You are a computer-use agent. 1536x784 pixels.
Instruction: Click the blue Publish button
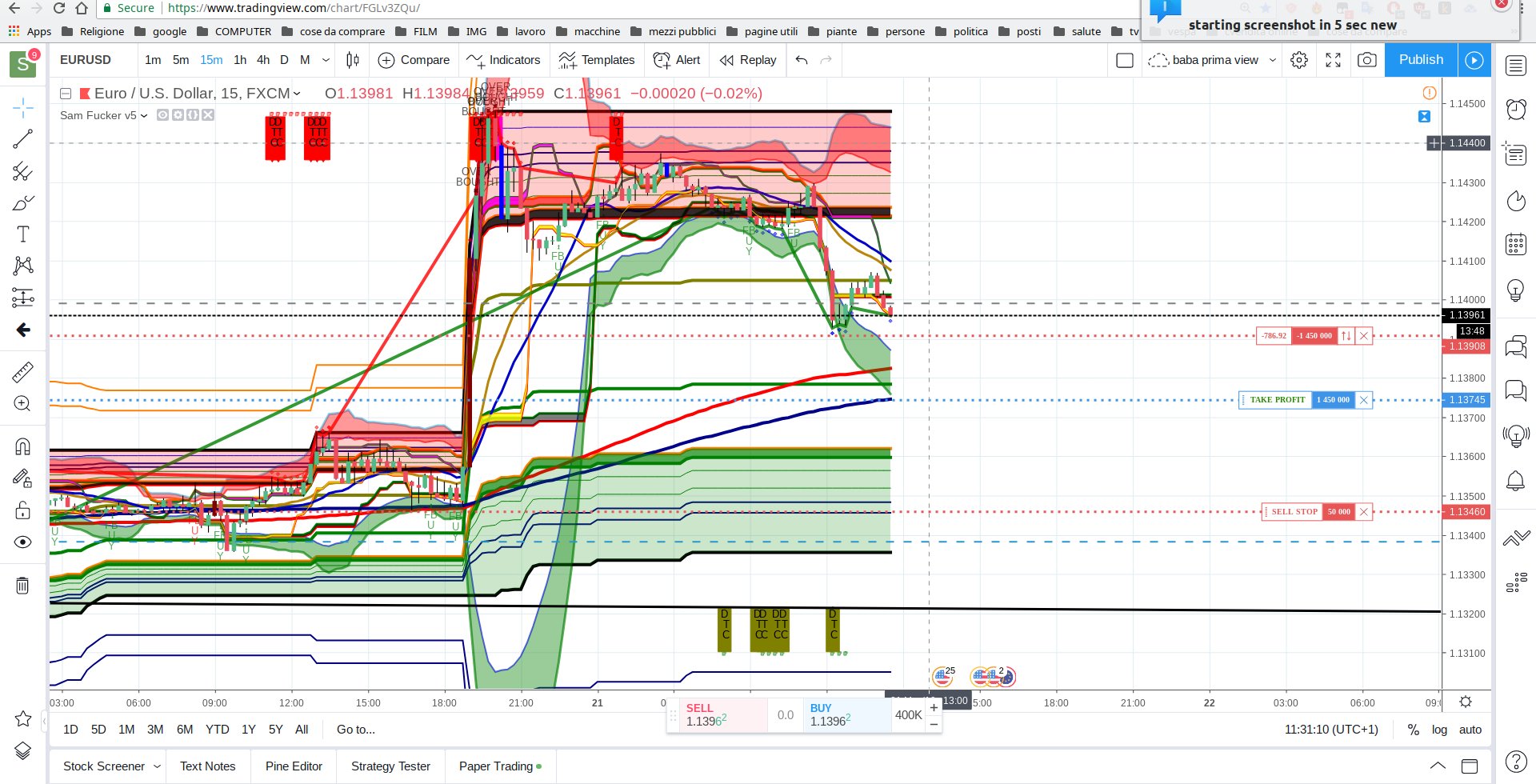(x=1421, y=60)
